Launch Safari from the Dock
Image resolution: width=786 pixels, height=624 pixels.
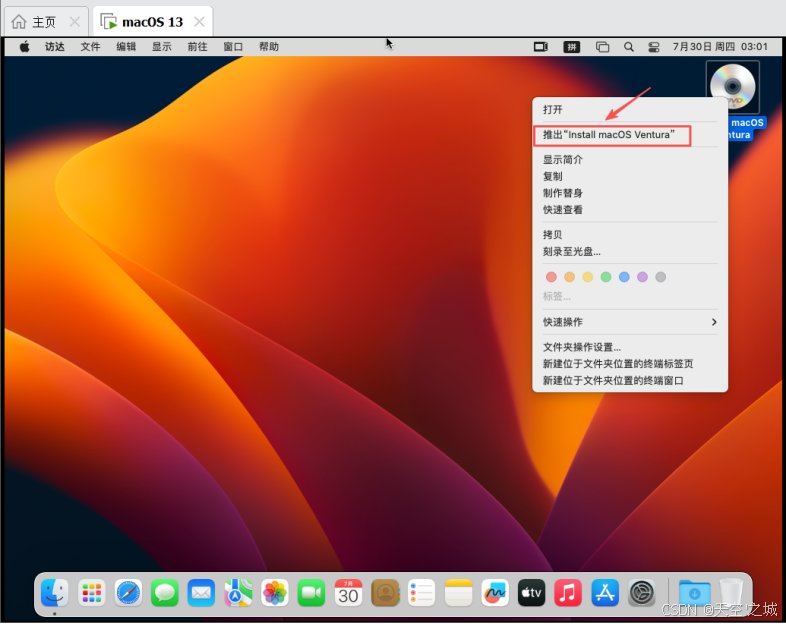[128, 593]
